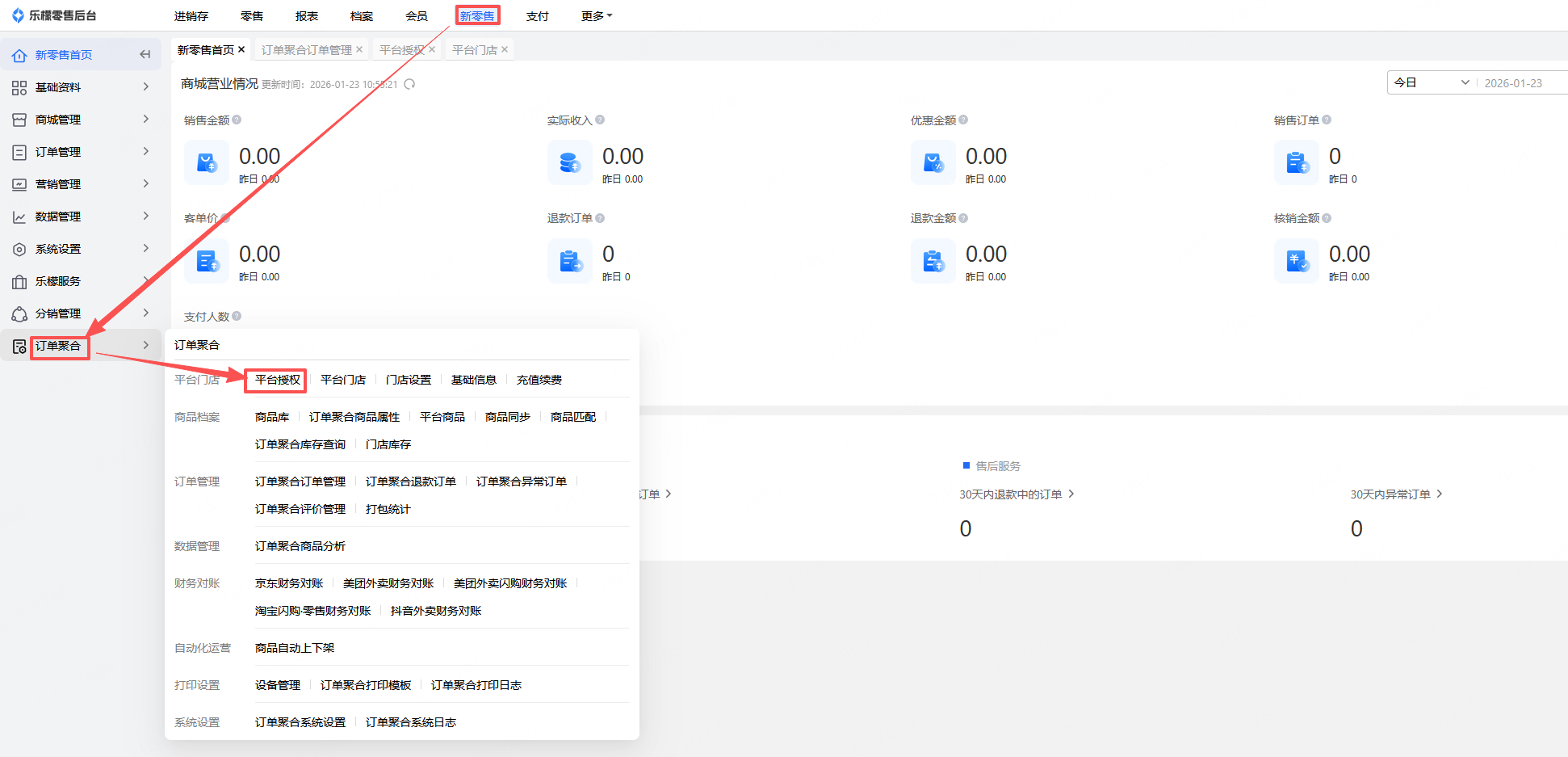Click the 商城管理 shop icon

[19, 120]
